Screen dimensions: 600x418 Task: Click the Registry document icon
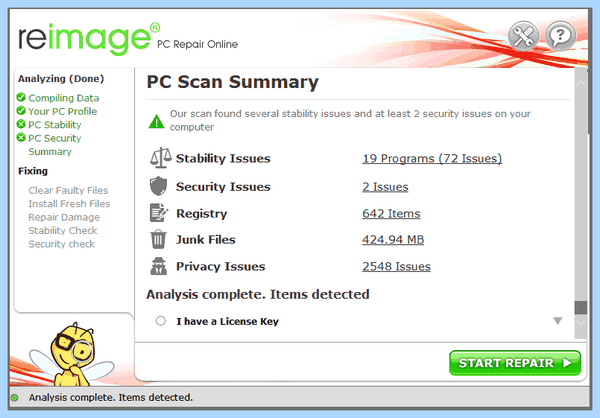158,213
